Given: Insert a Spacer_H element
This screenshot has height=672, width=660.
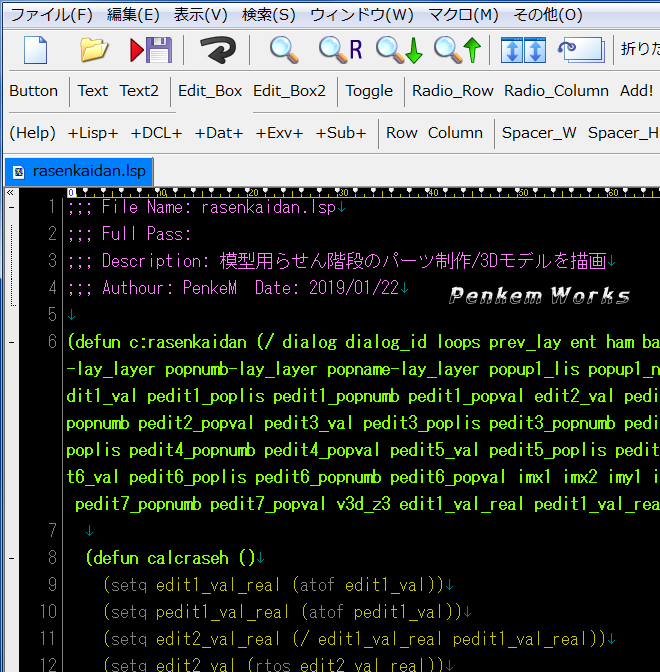Looking at the screenshot, I should [x=624, y=133].
